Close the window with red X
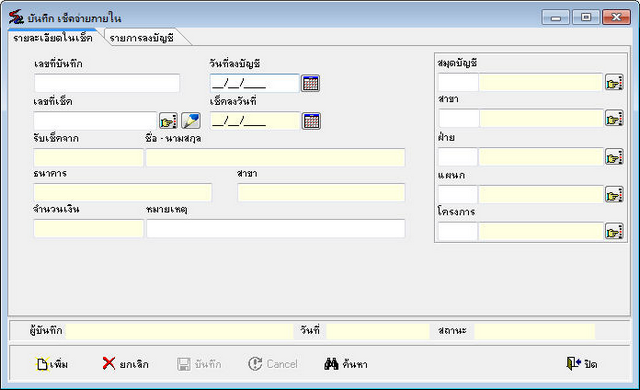This screenshot has height=390, width=640. (x=616, y=17)
